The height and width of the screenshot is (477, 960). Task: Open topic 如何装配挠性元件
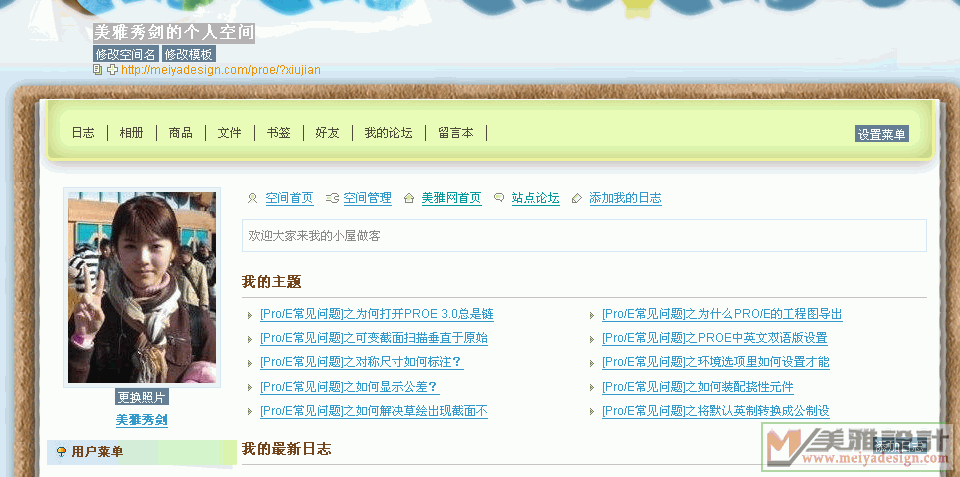(698, 387)
